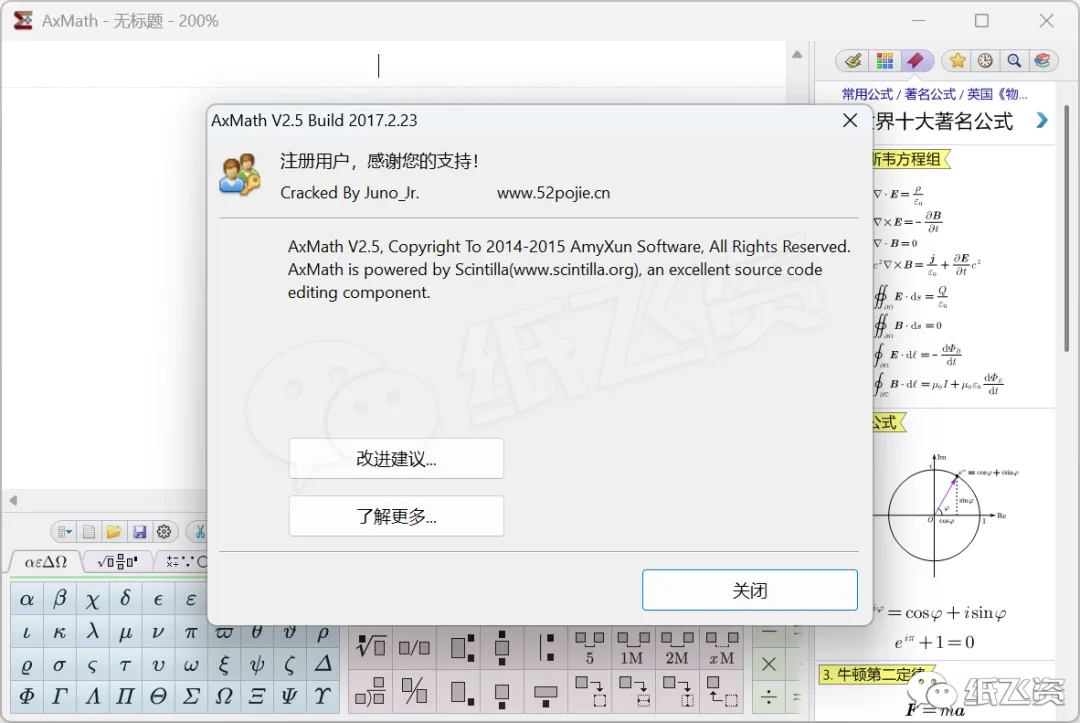Select the 1M spacing template

tap(631, 648)
